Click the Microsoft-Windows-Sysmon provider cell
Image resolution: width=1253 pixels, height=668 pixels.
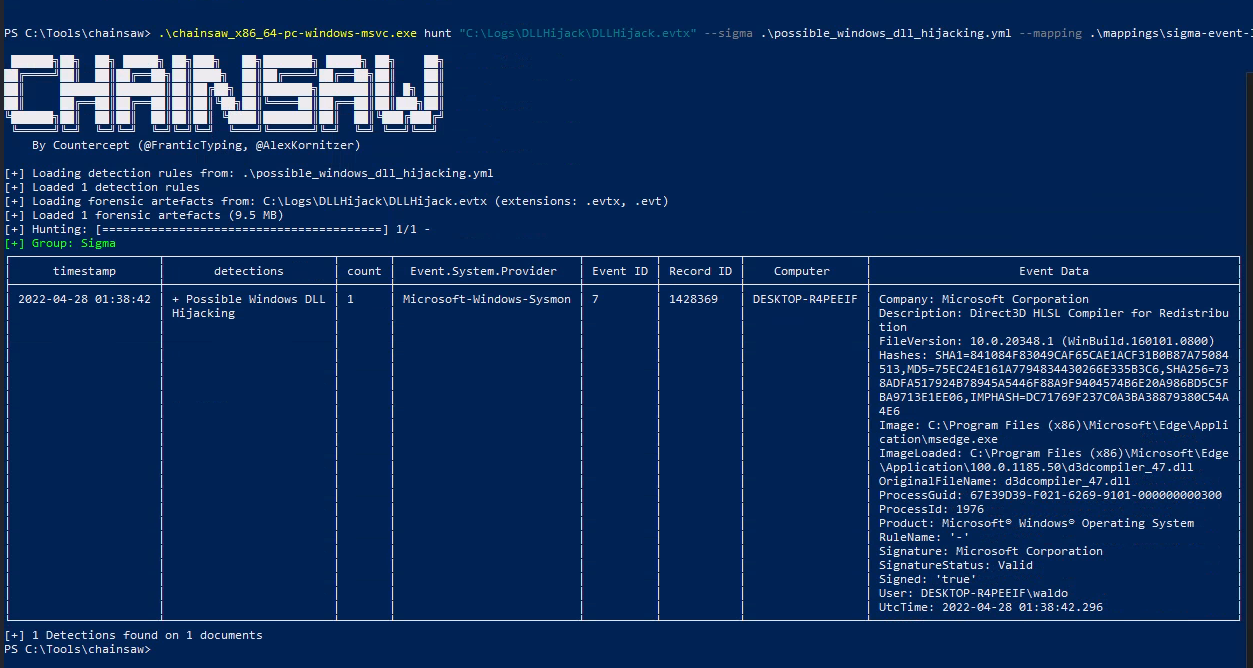pyautogui.click(x=487, y=299)
